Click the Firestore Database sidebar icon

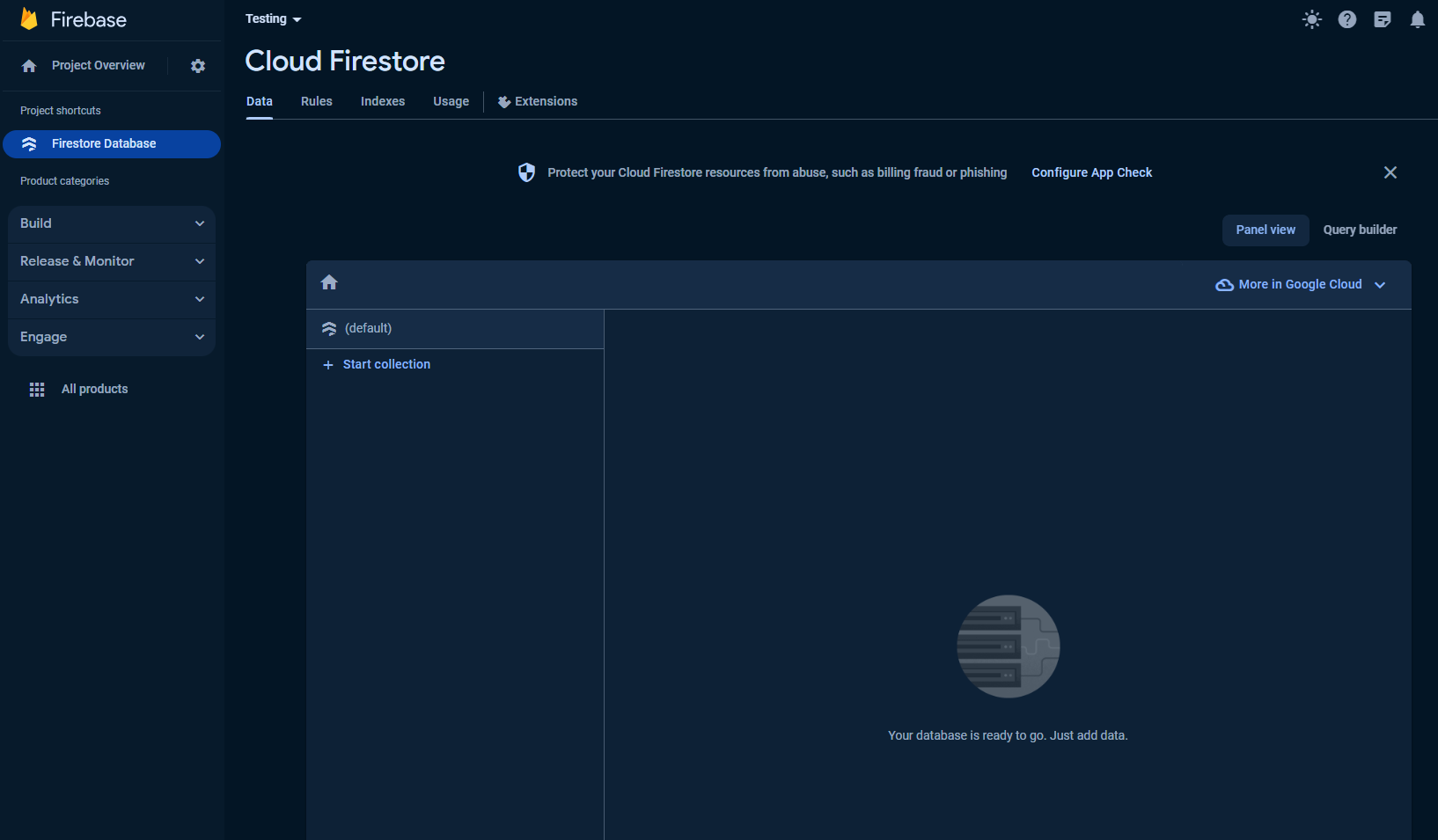click(x=29, y=143)
